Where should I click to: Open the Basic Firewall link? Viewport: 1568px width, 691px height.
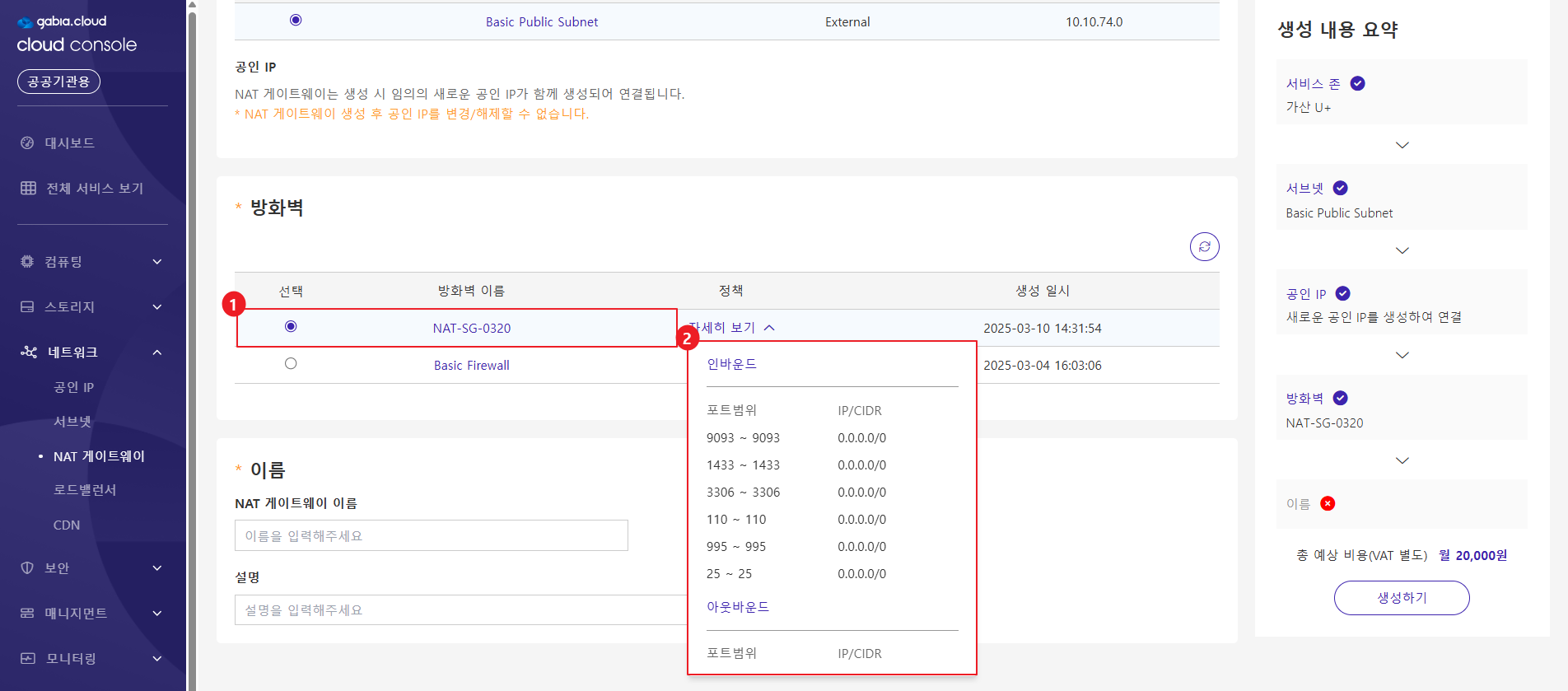click(471, 365)
